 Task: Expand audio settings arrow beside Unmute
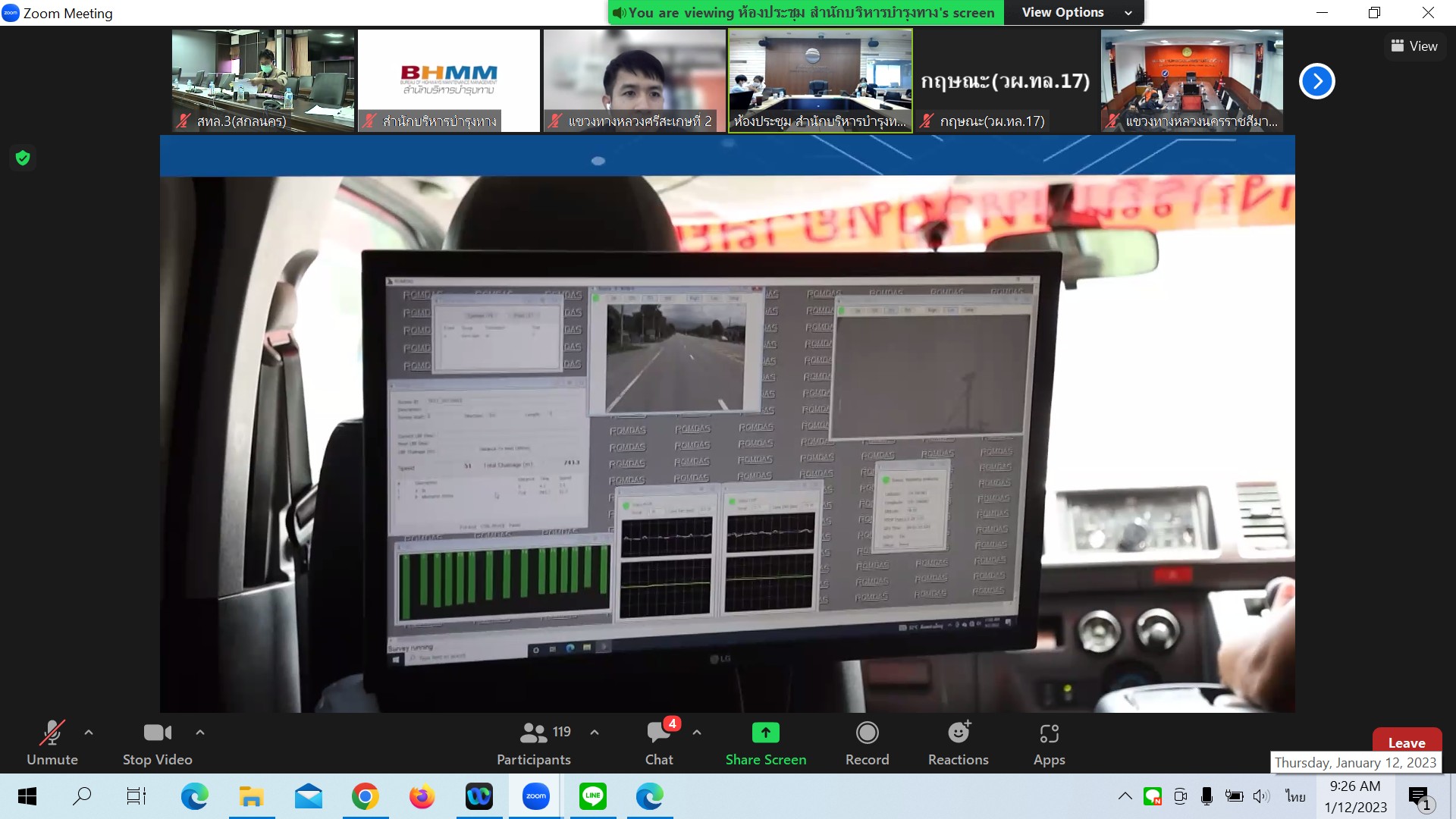[x=89, y=733]
